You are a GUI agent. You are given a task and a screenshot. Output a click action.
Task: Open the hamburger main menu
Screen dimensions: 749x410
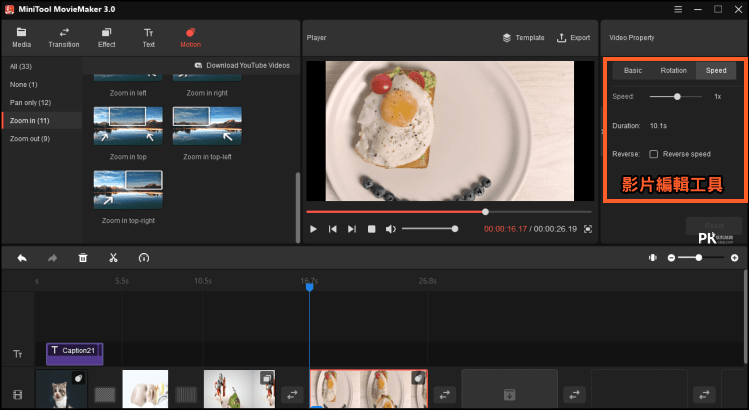[678, 9]
